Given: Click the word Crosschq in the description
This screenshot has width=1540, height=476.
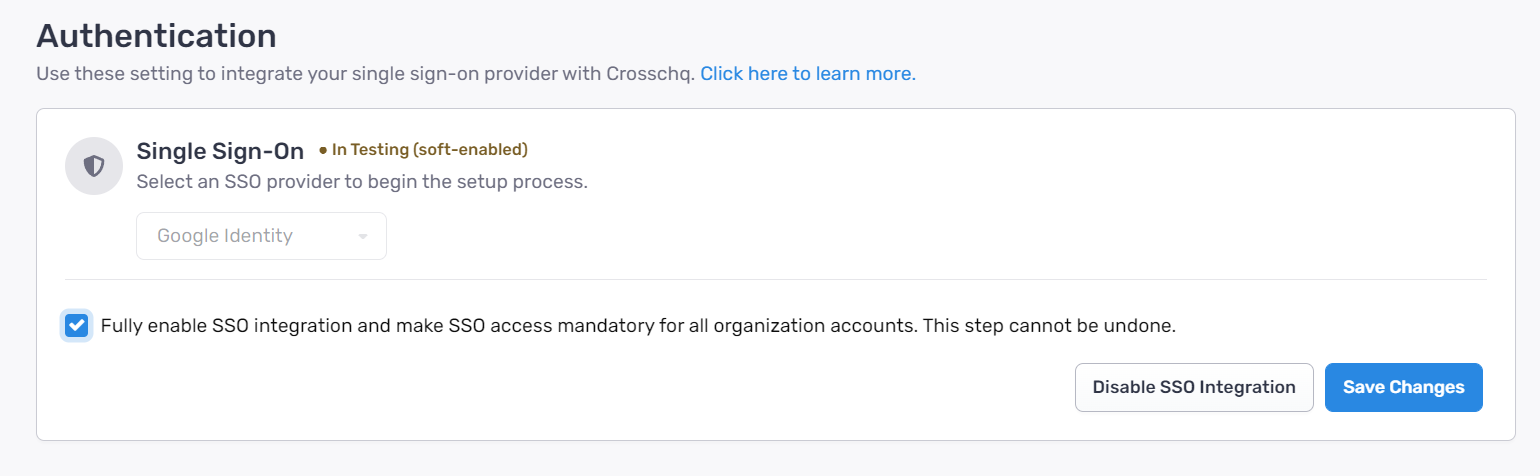Looking at the screenshot, I should [649, 74].
